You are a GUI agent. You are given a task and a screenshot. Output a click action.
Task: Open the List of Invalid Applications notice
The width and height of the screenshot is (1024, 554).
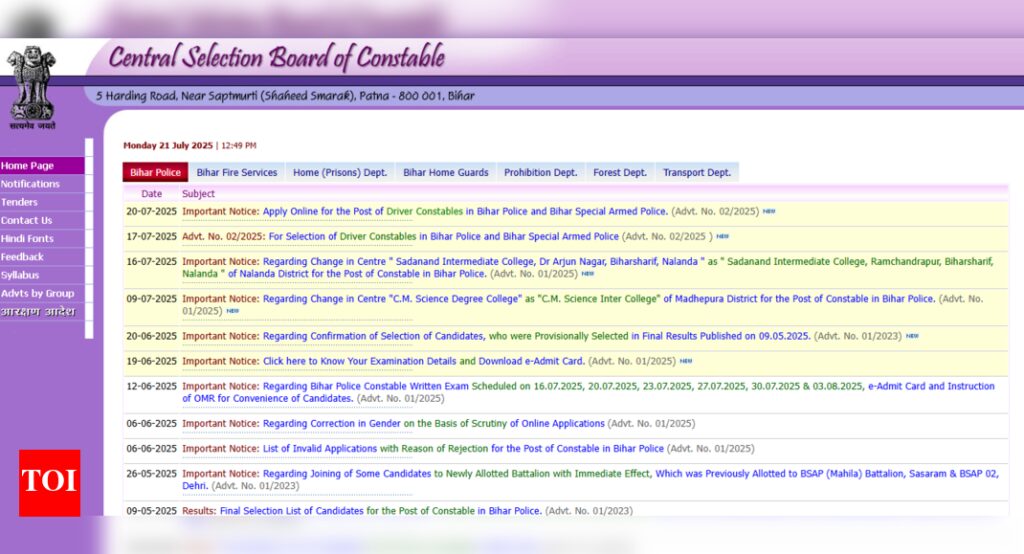point(463,449)
